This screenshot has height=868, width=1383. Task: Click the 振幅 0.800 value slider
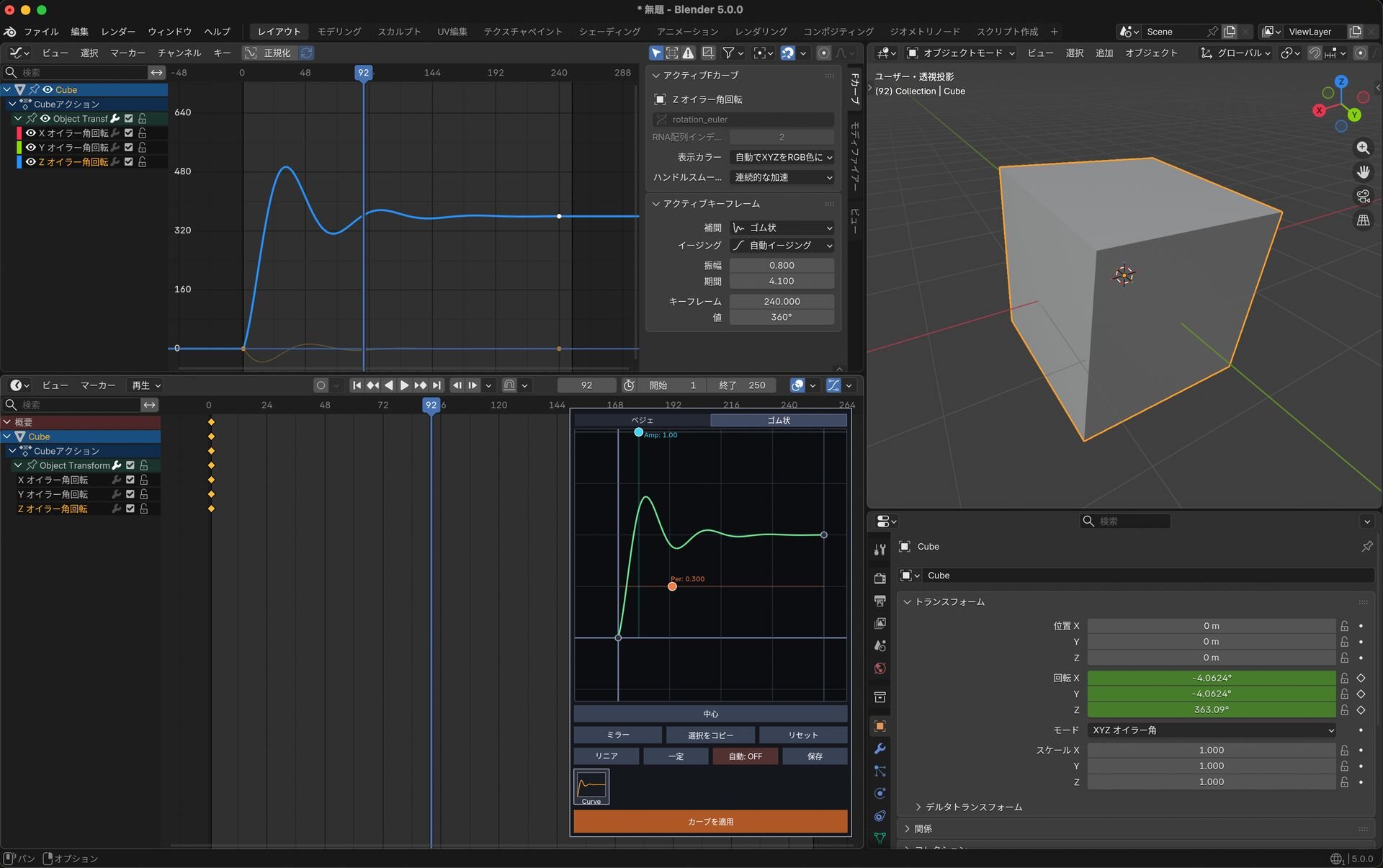coord(782,265)
